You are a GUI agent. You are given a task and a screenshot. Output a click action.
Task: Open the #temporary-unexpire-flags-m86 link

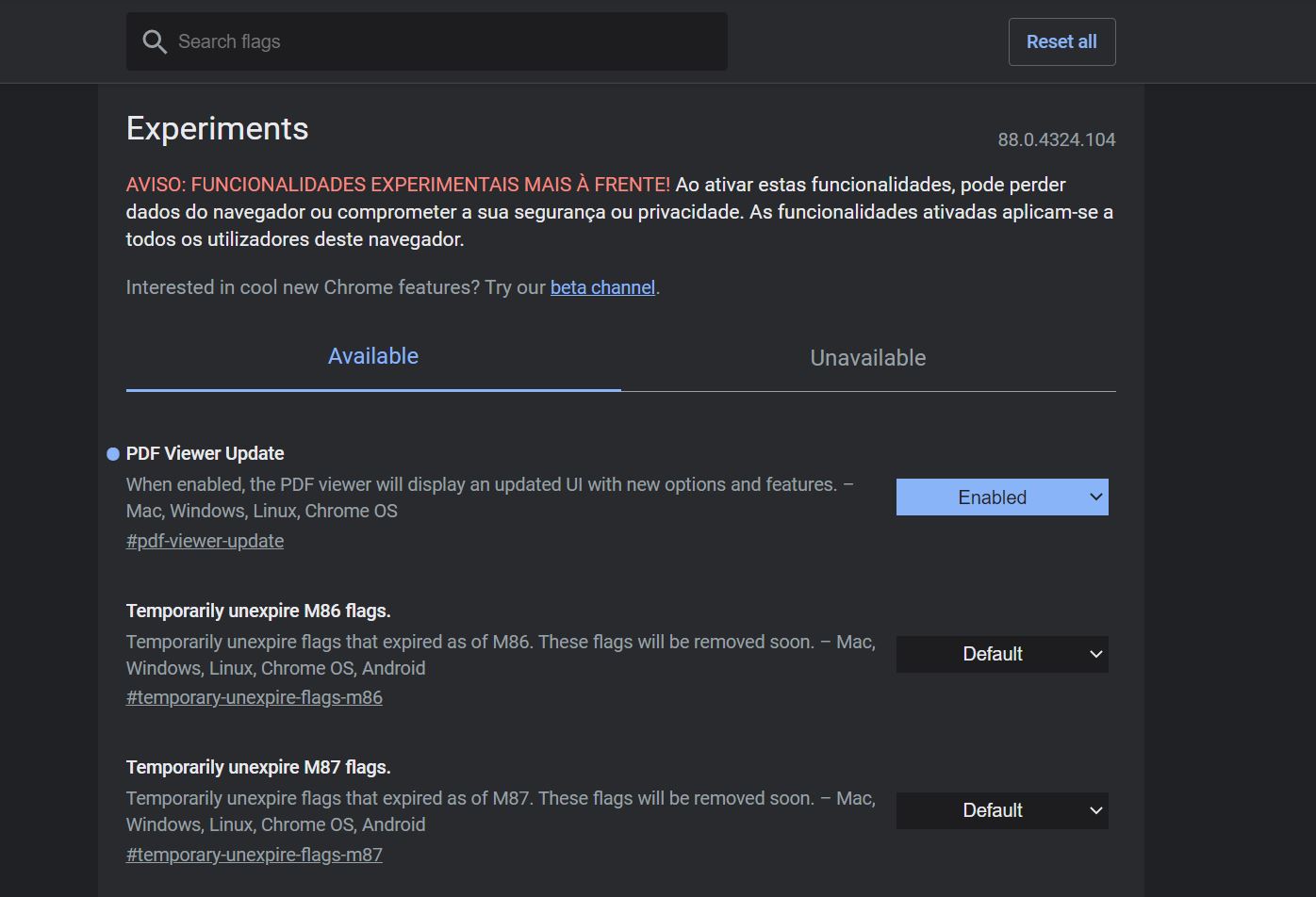pos(254,697)
